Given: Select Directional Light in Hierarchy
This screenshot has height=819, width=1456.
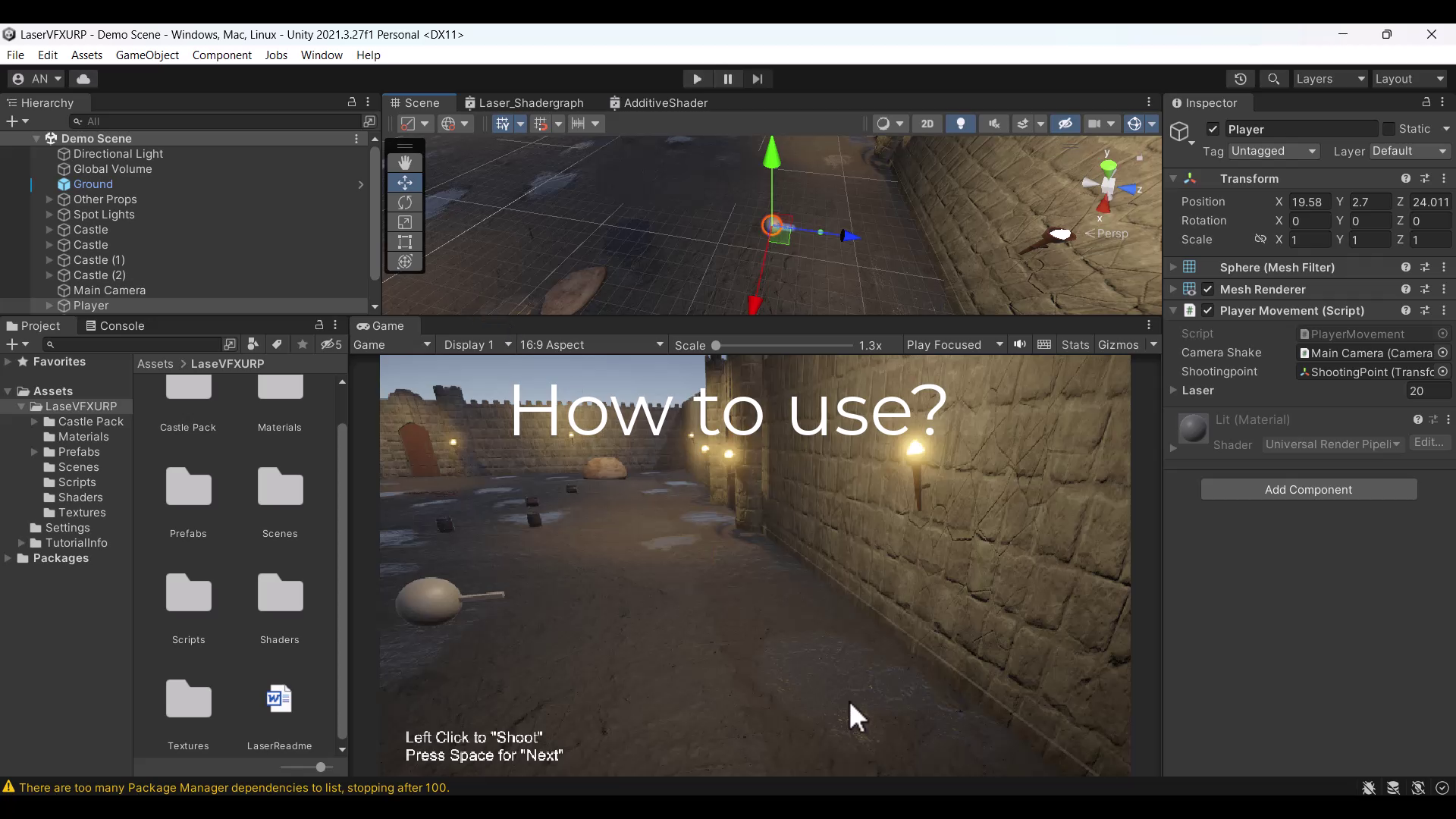Looking at the screenshot, I should click(x=118, y=154).
